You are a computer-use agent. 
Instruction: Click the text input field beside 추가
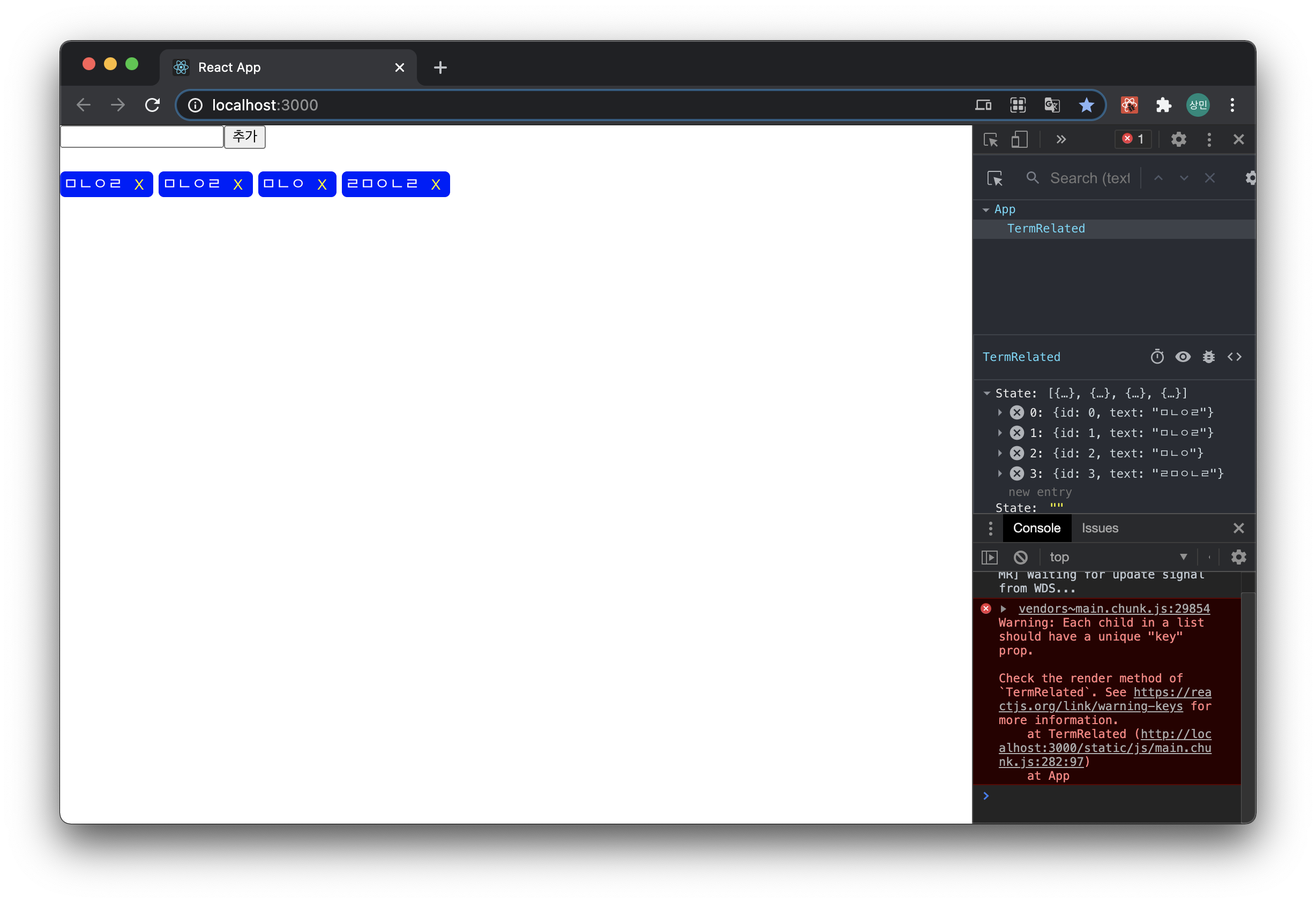(141, 137)
